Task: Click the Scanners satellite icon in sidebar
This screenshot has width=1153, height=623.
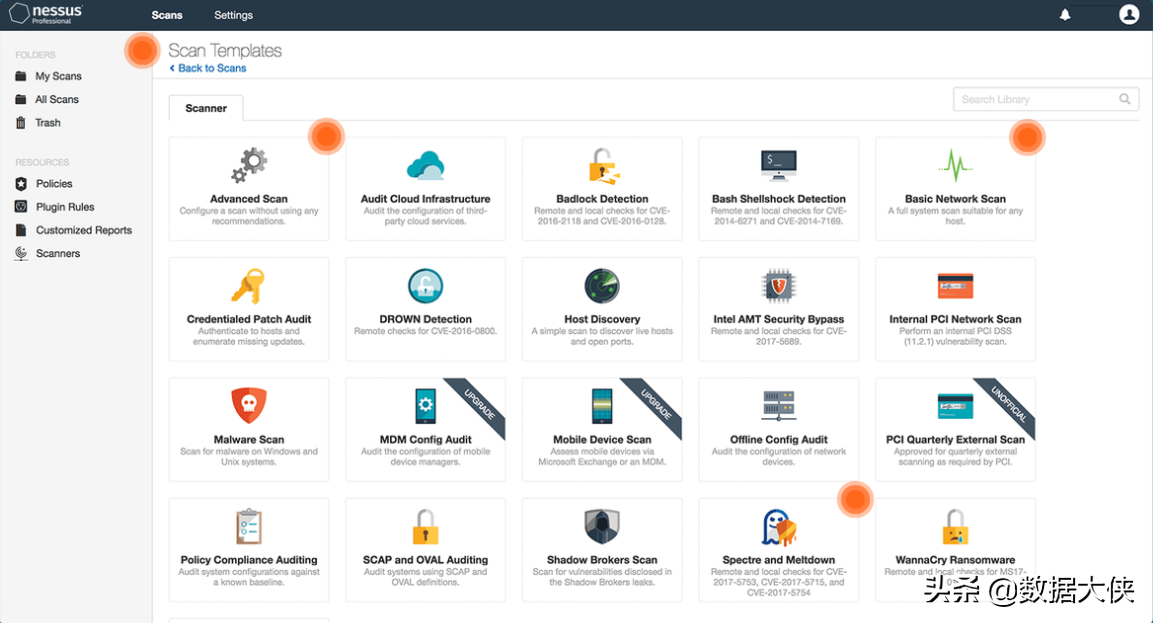Action: click(x=21, y=254)
